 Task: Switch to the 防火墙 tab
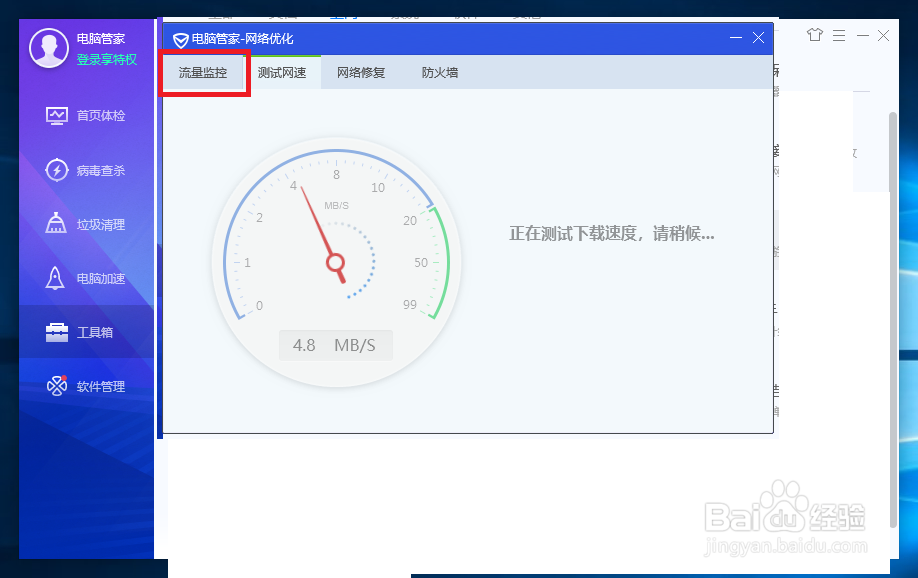pos(440,73)
